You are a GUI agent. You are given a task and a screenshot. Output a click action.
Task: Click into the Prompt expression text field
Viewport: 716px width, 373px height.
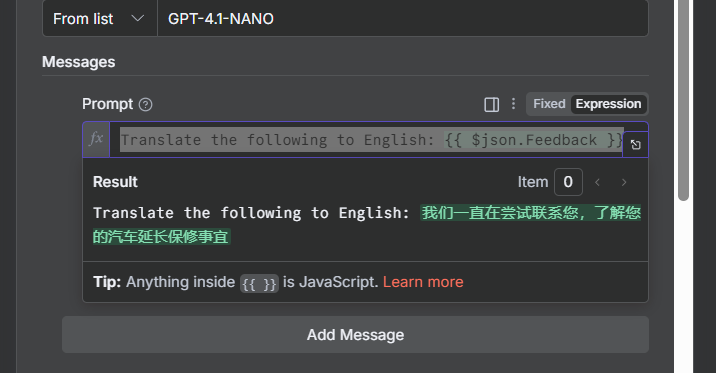(x=366, y=140)
